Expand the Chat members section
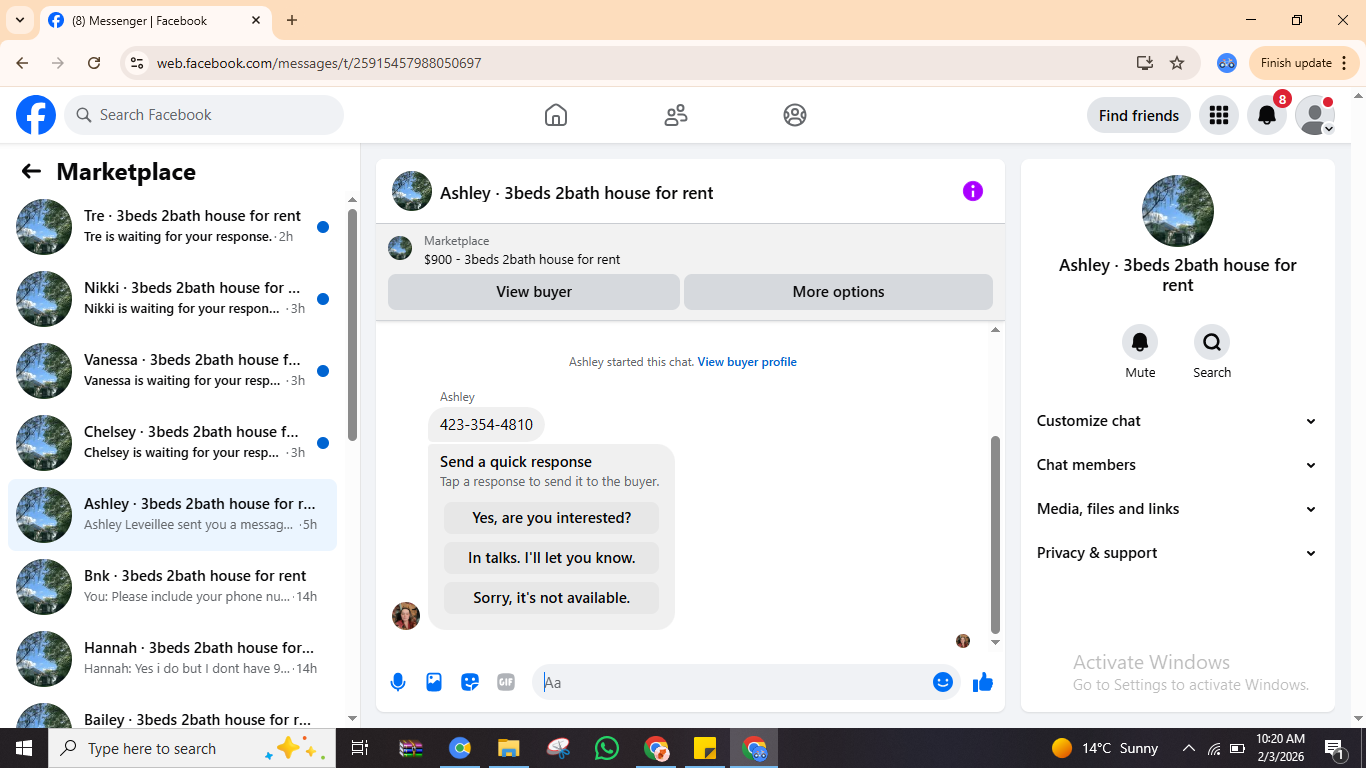Viewport: 1366px width, 768px height. point(1177,465)
